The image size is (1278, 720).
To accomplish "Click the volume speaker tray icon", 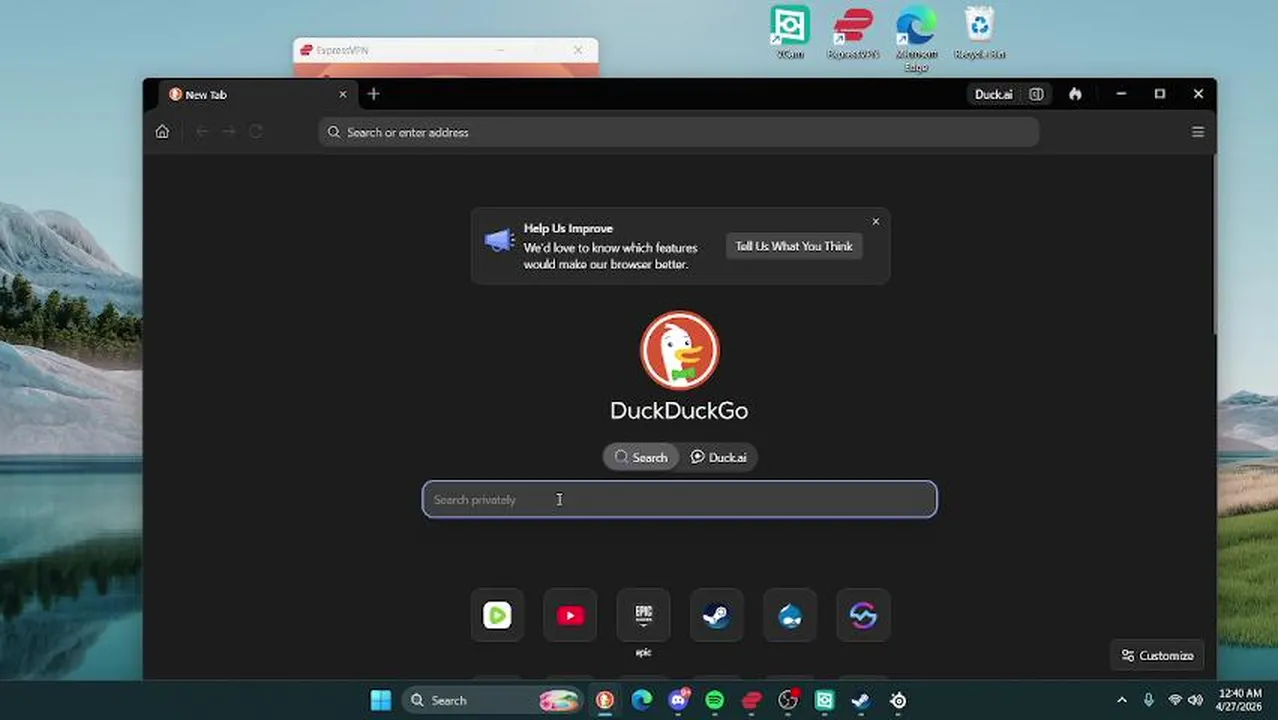I will (1195, 700).
